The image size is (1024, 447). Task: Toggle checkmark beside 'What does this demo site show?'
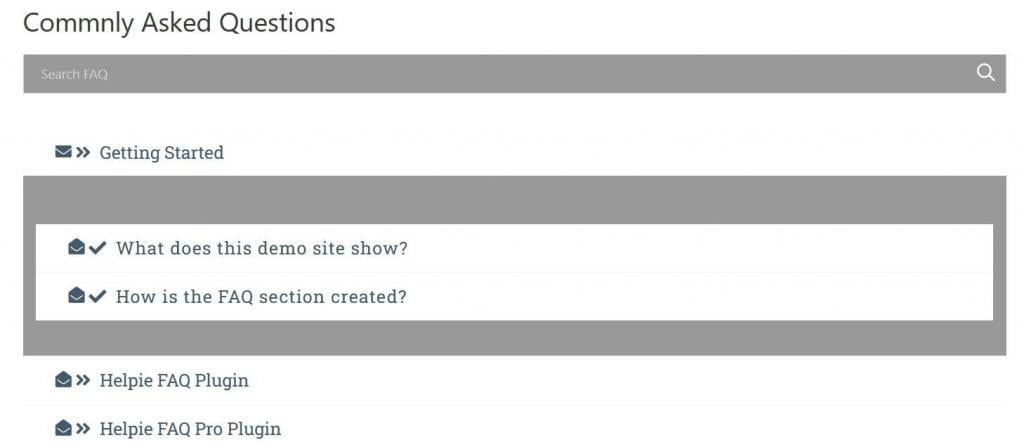97,248
